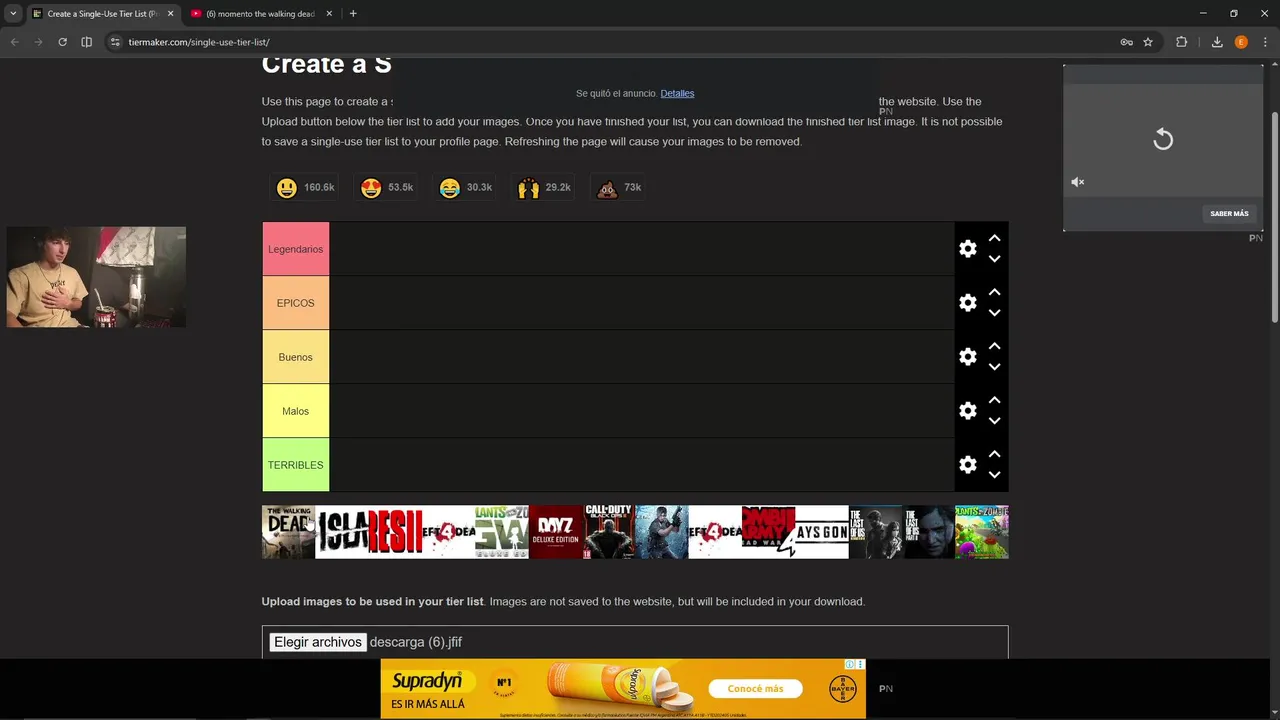Select The Walking Dead thumbnail
Image resolution: width=1280 pixels, height=720 pixels.
coord(288,532)
